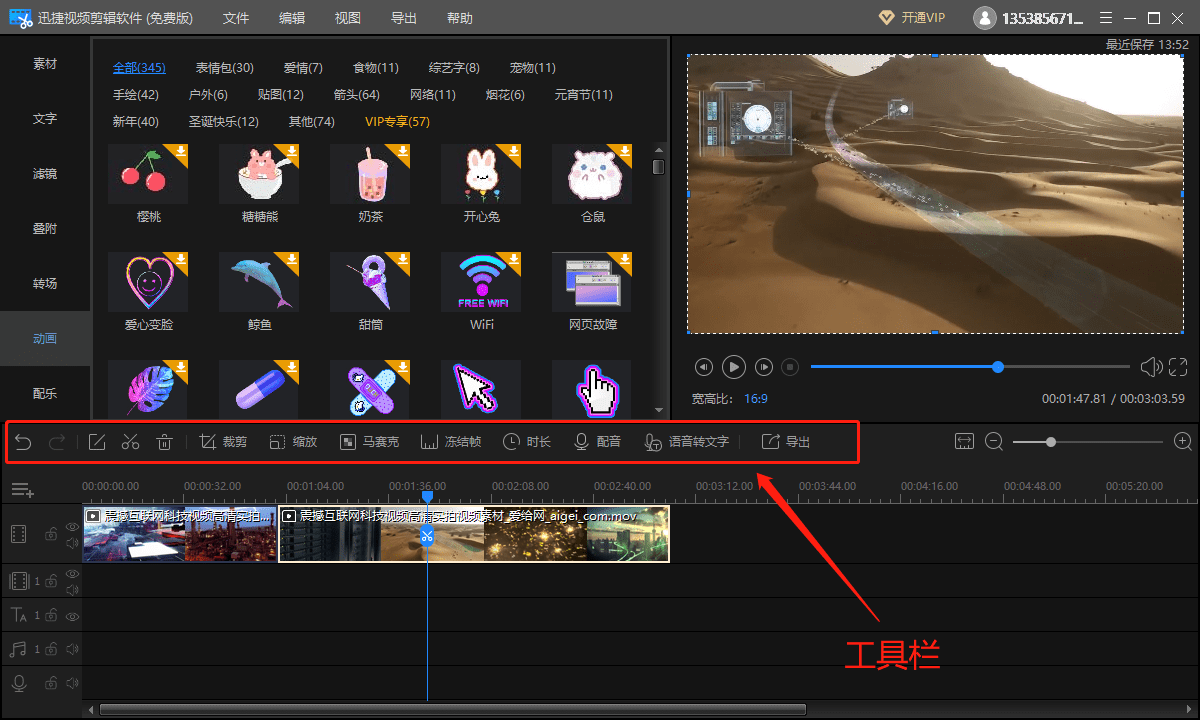This screenshot has height=720, width=1200.
Task: Start the 配音 voiceover microphone tool
Action: click(597, 442)
